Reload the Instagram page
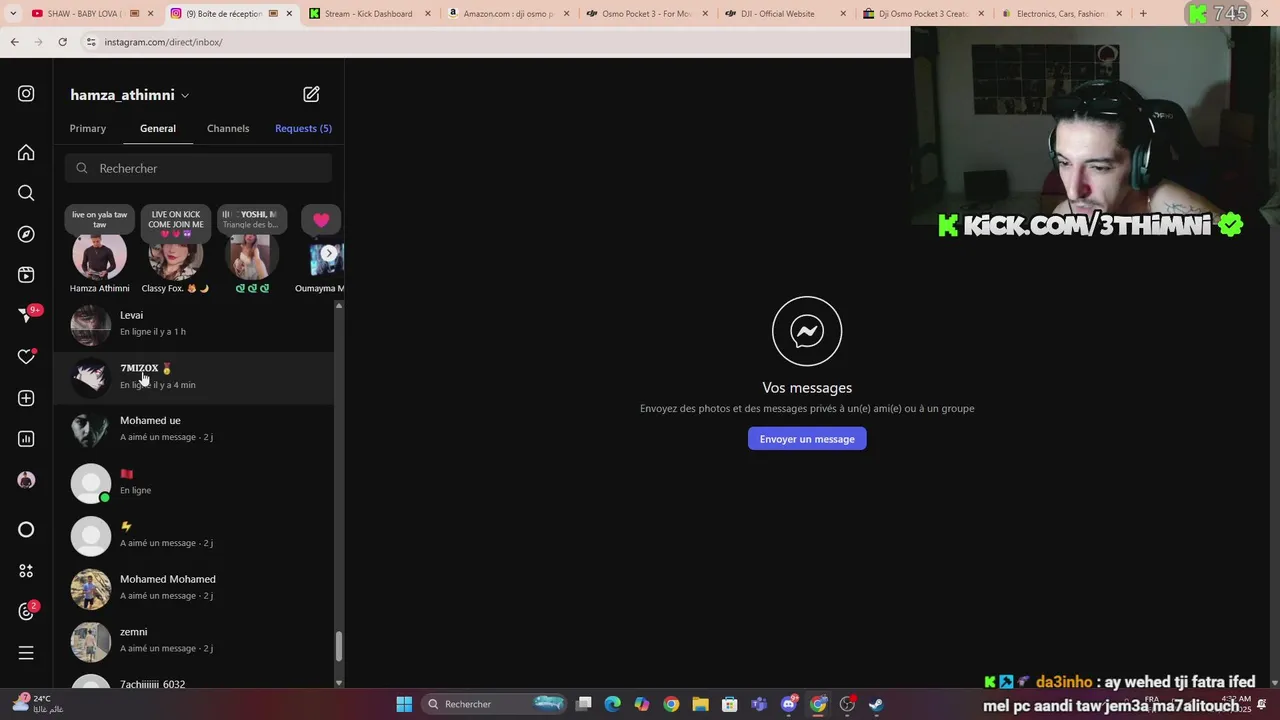This screenshot has width=1280, height=720. [62, 42]
